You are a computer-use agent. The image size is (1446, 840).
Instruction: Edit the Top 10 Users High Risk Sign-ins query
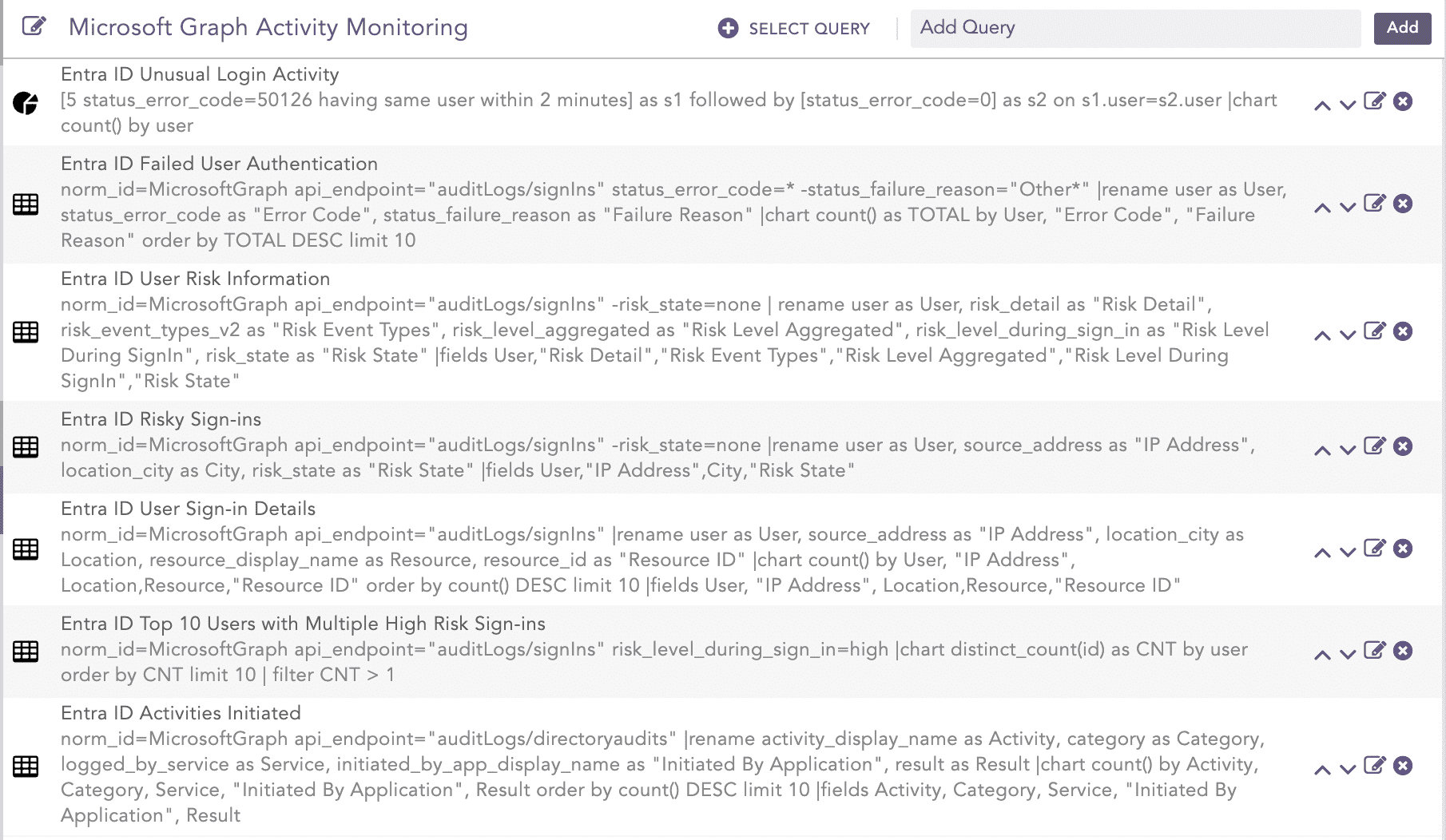click(1374, 650)
